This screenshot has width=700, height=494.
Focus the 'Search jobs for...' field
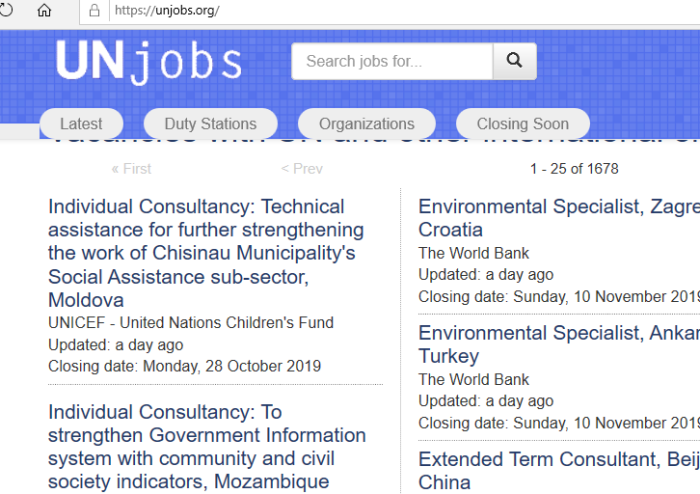point(392,61)
